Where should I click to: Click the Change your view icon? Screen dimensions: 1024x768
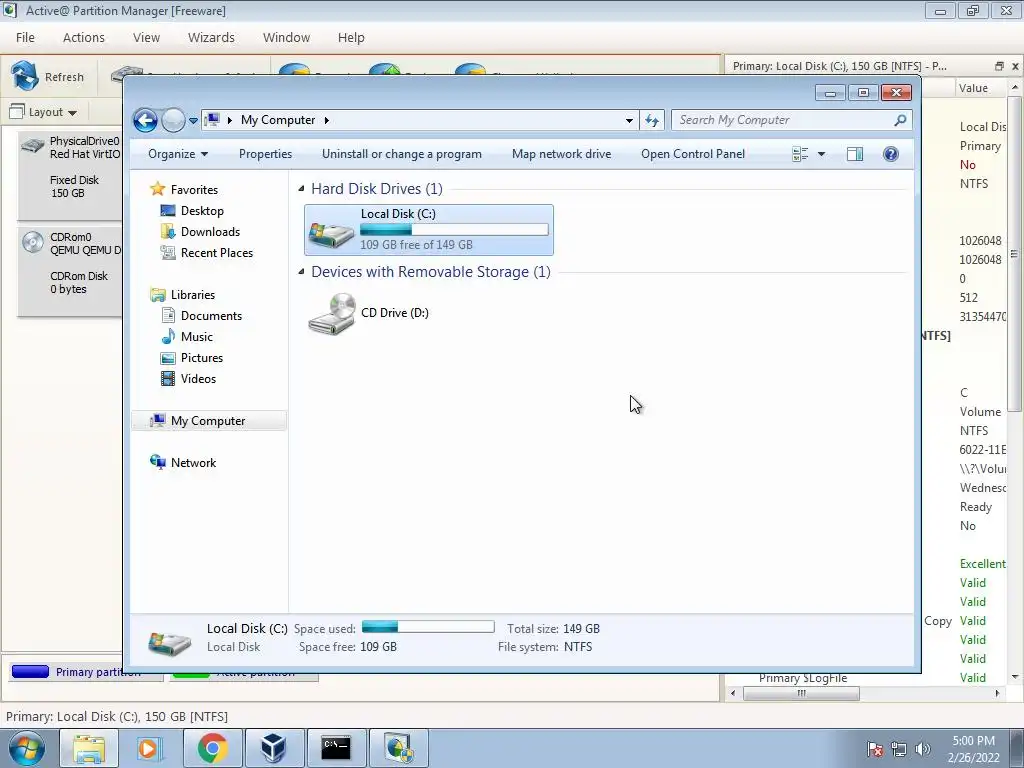point(800,154)
